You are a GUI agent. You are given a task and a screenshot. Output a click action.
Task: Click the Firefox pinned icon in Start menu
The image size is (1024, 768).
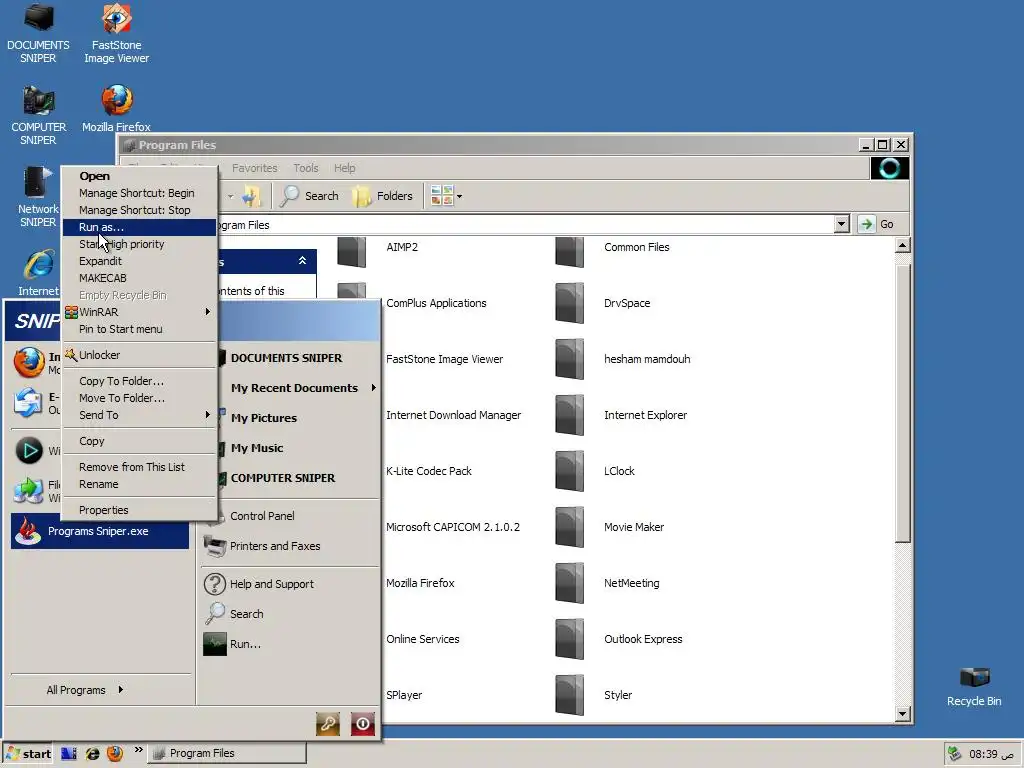[29, 363]
